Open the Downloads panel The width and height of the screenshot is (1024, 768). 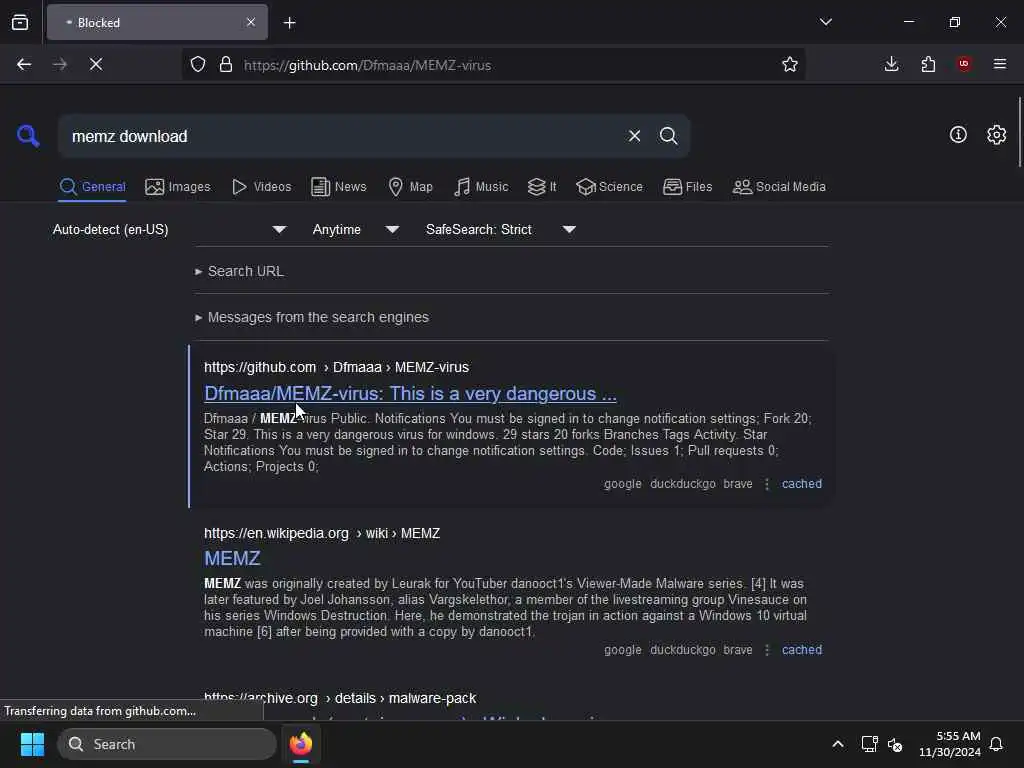(x=891, y=64)
